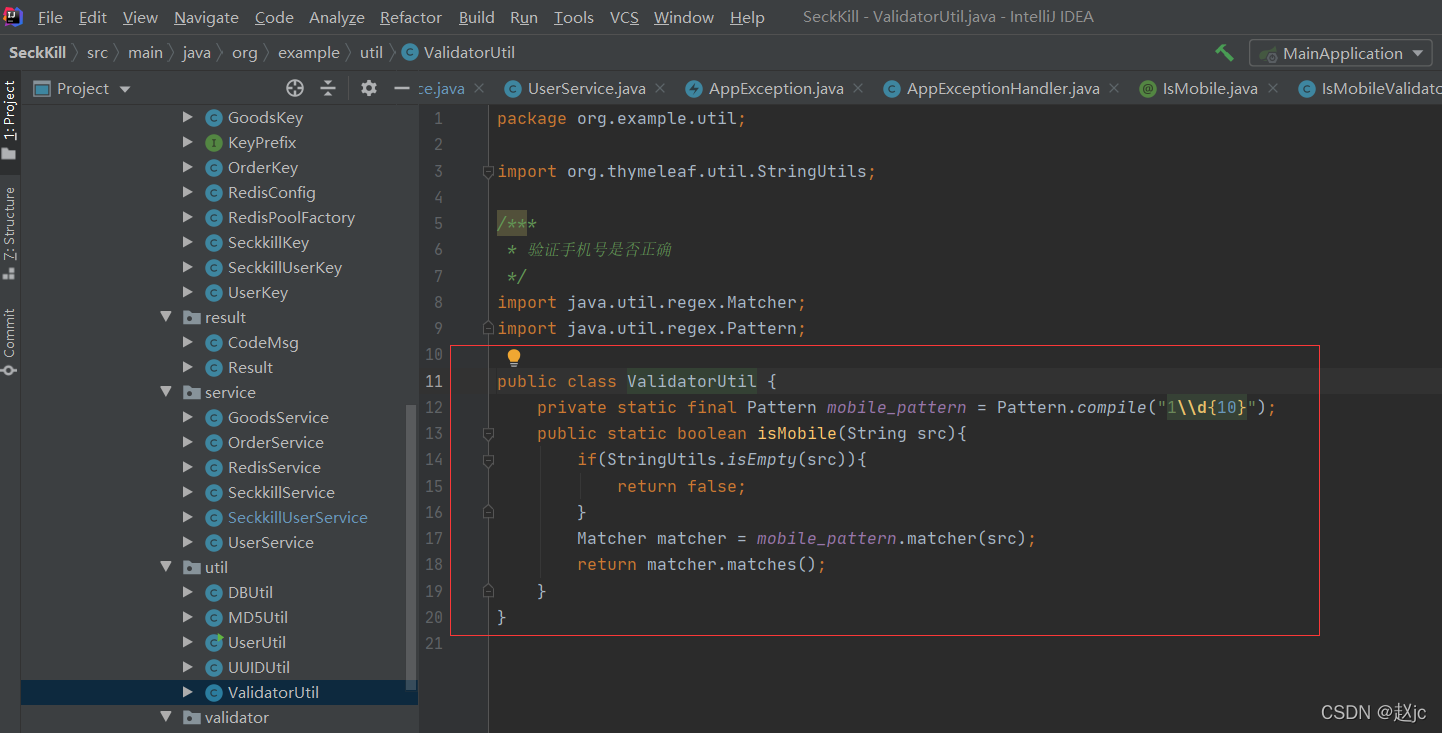
Task: Click the lightbulb intention icon in editor
Action: pyautogui.click(x=514, y=357)
